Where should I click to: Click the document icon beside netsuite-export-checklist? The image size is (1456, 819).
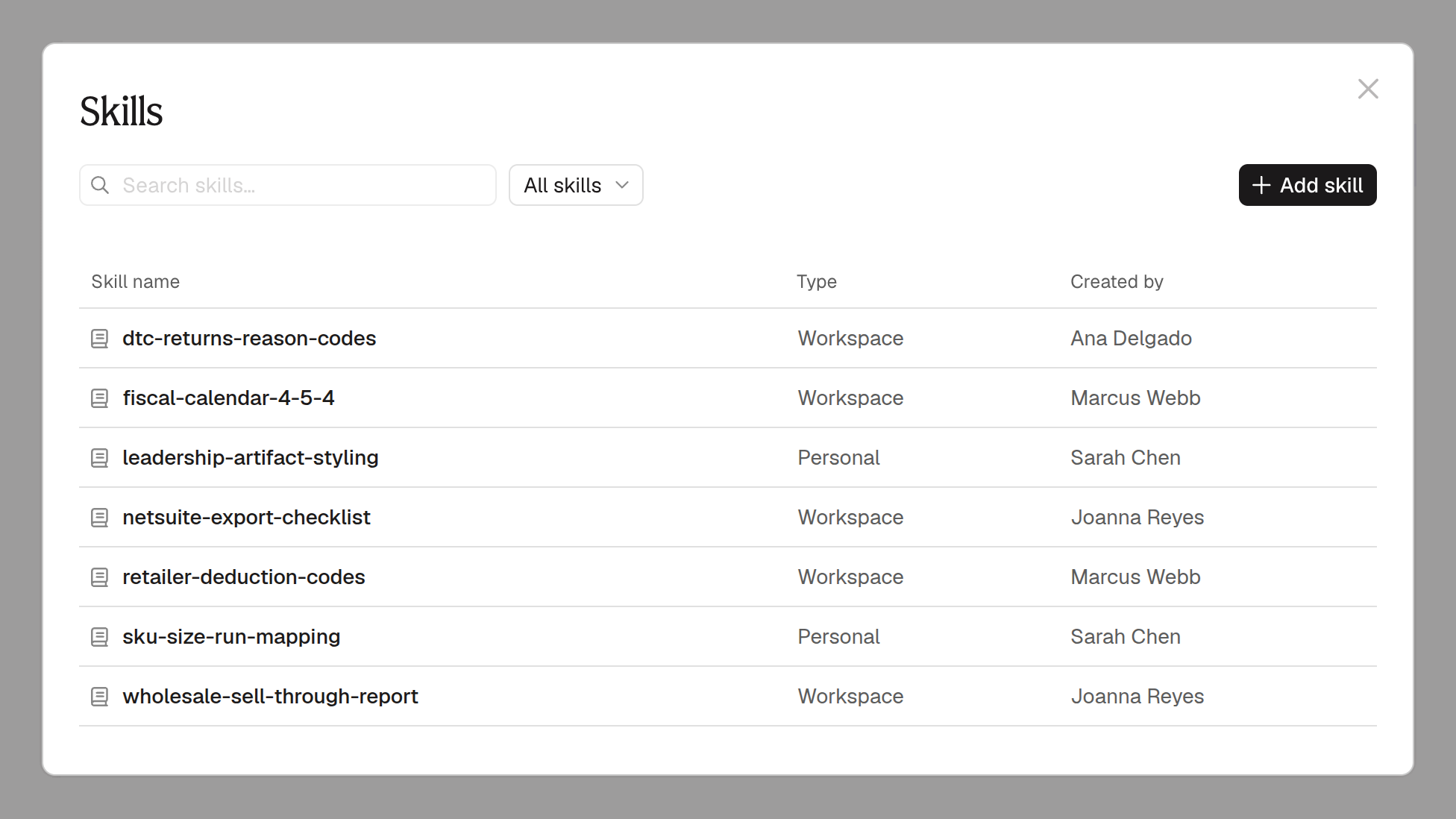99,518
